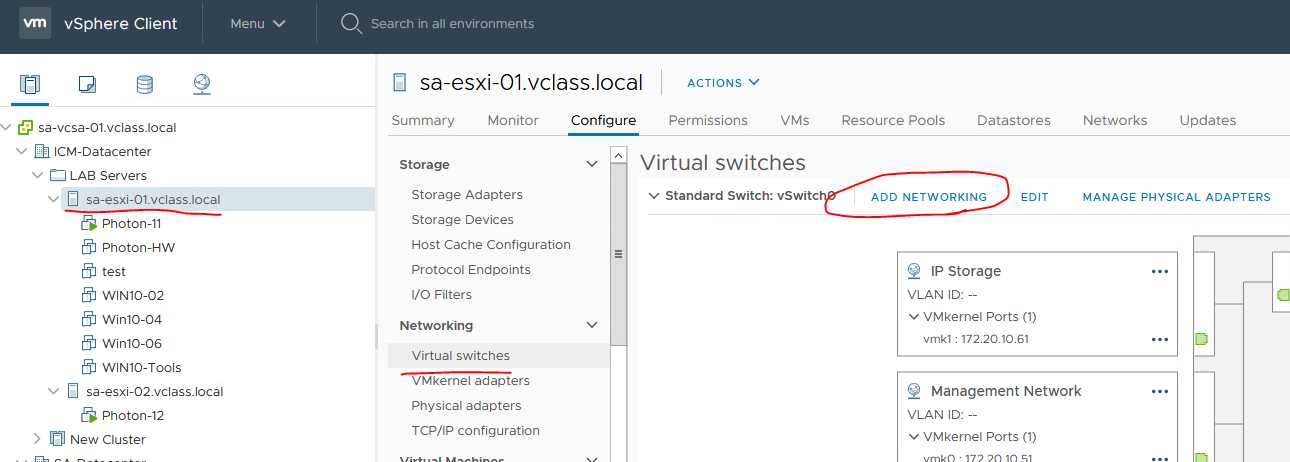Click the Management Network port group icon
Image resolution: width=1290 pixels, height=462 pixels.
click(914, 392)
